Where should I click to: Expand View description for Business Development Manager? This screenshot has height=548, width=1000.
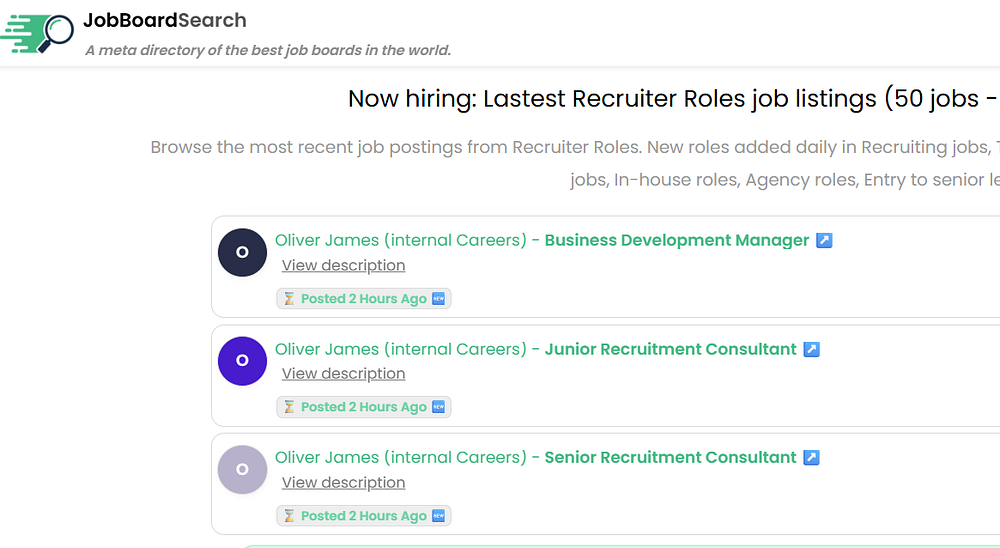click(x=343, y=265)
